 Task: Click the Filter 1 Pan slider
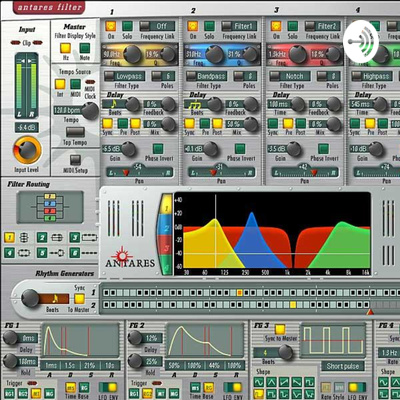pos(139,172)
